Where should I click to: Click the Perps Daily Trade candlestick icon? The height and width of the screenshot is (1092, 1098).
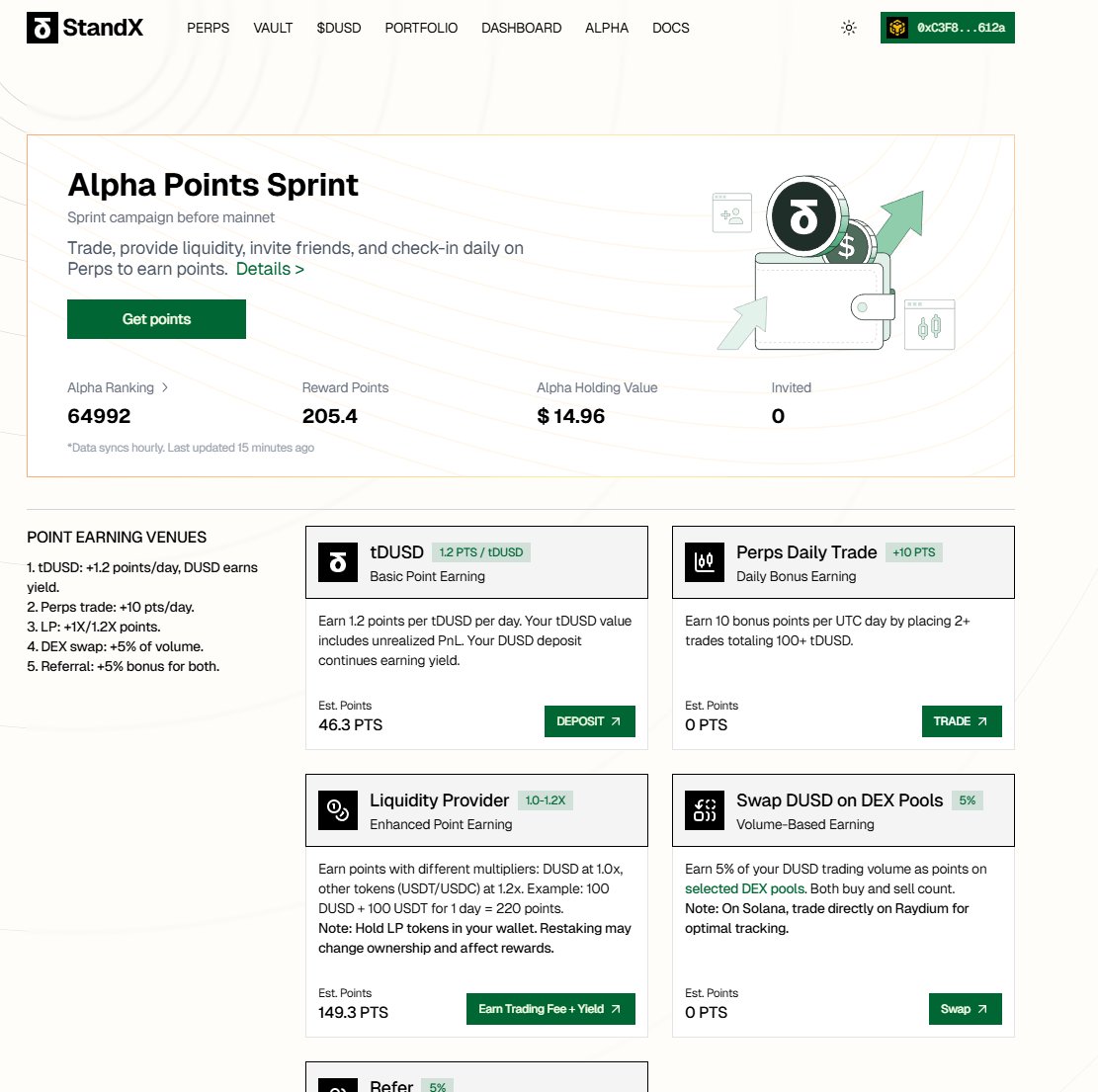pyautogui.click(x=705, y=562)
